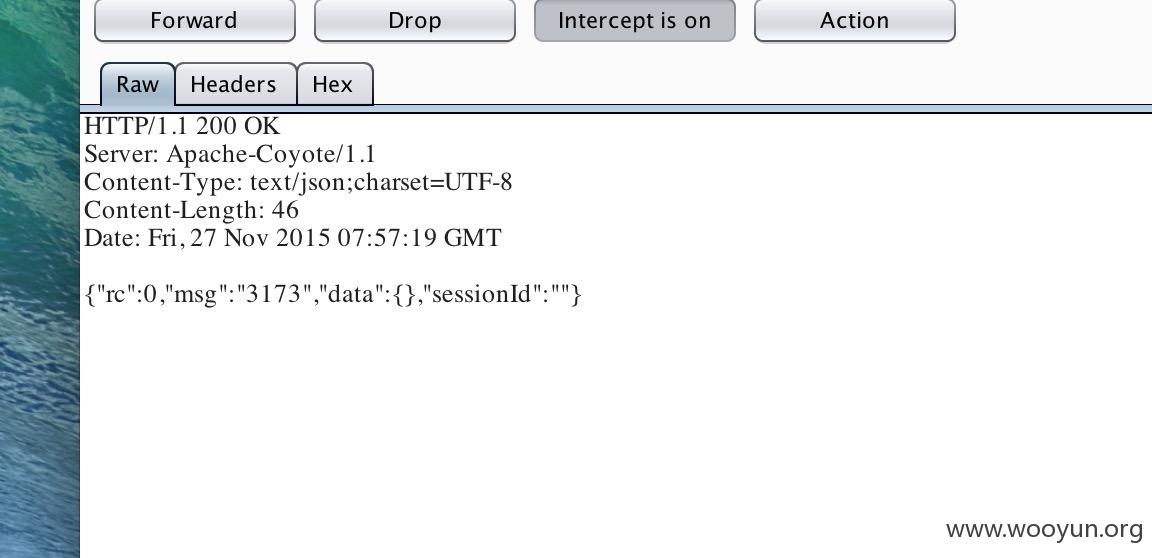This screenshot has width=1152, height=558.
Task: Click the Date header line
Action: tap(292, 238)
